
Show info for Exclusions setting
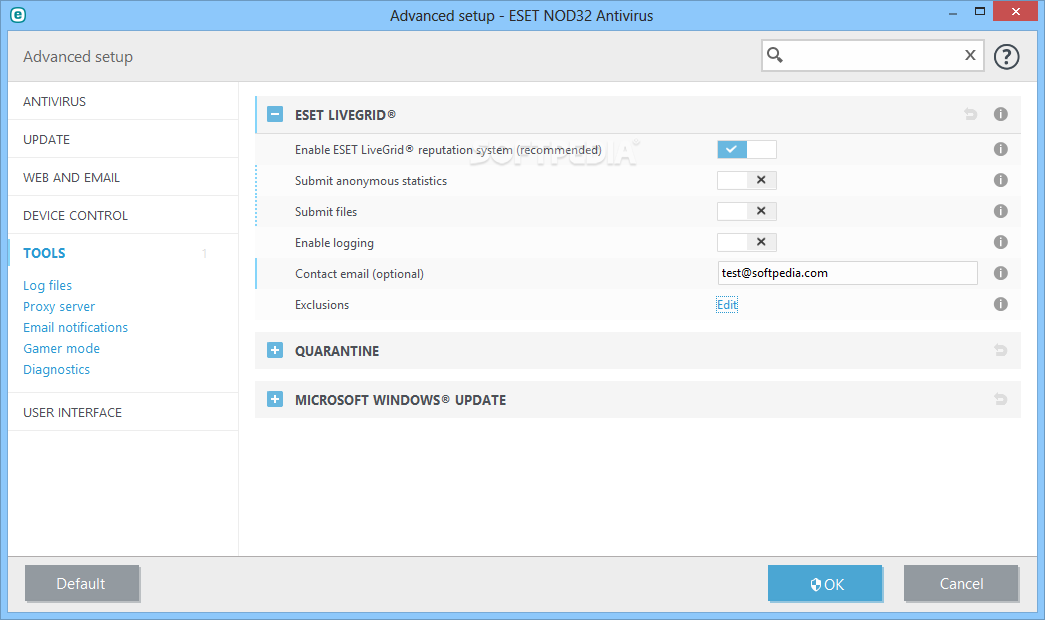[1000, 304]
